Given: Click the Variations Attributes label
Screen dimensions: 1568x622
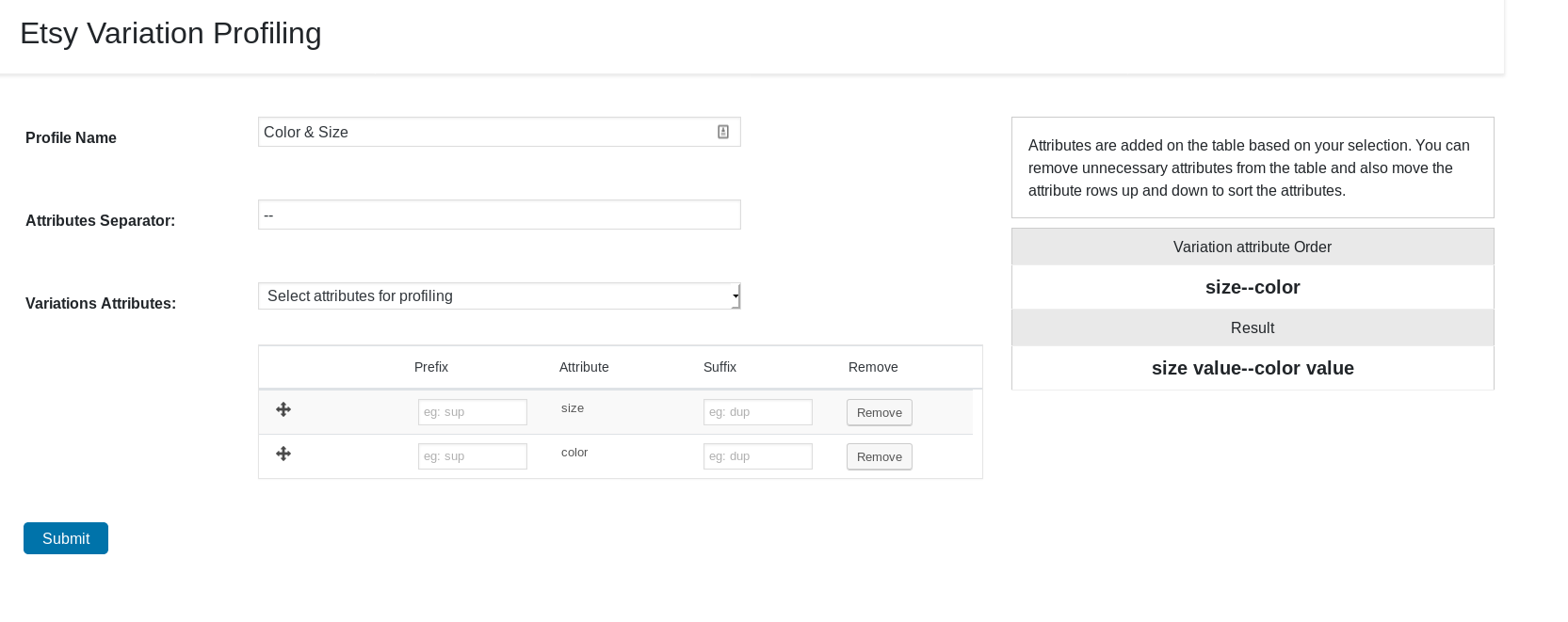Looking at the screenshot, I should click(x=101, y=303).
